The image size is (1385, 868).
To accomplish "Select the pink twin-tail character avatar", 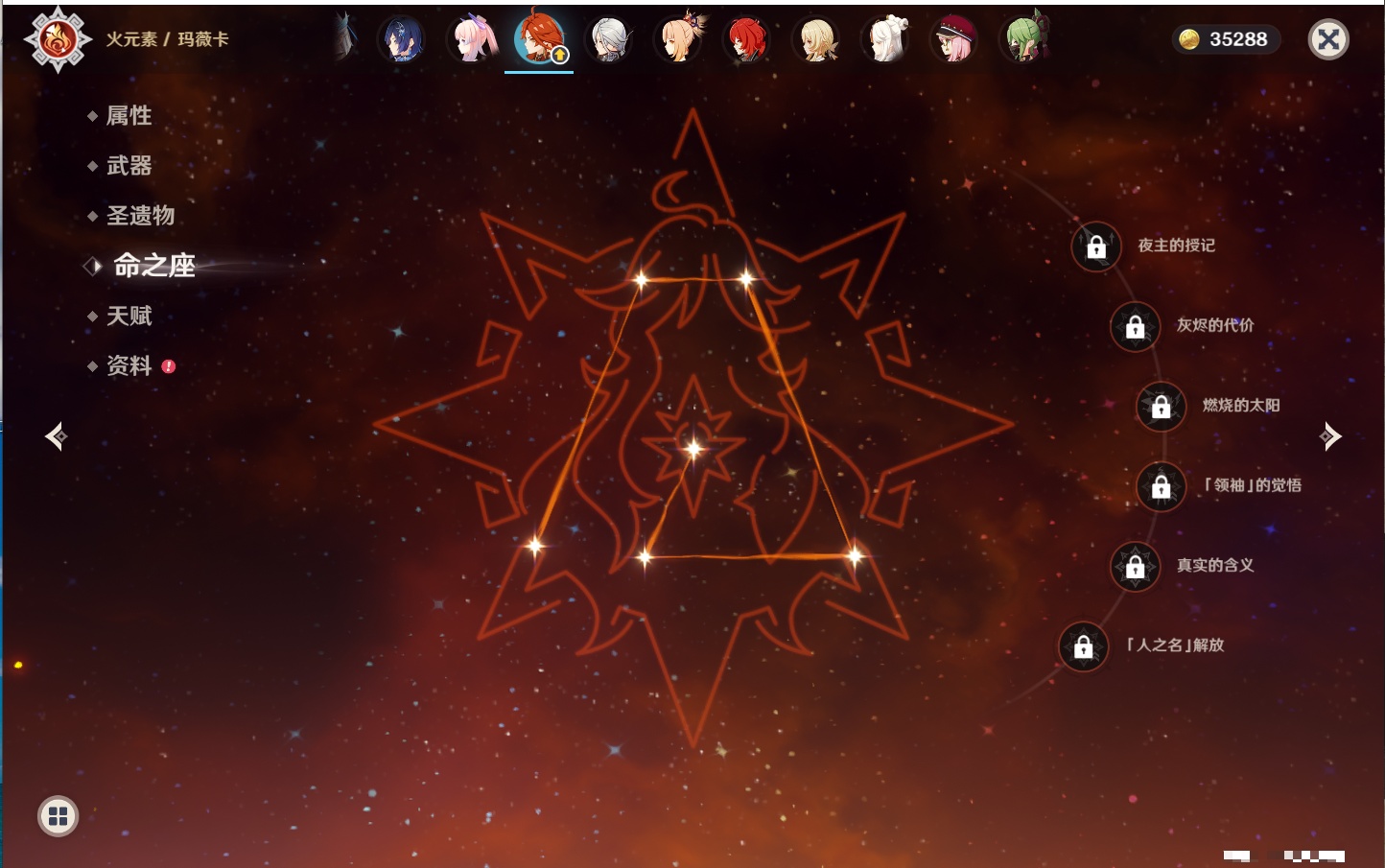I will point(473,39).
